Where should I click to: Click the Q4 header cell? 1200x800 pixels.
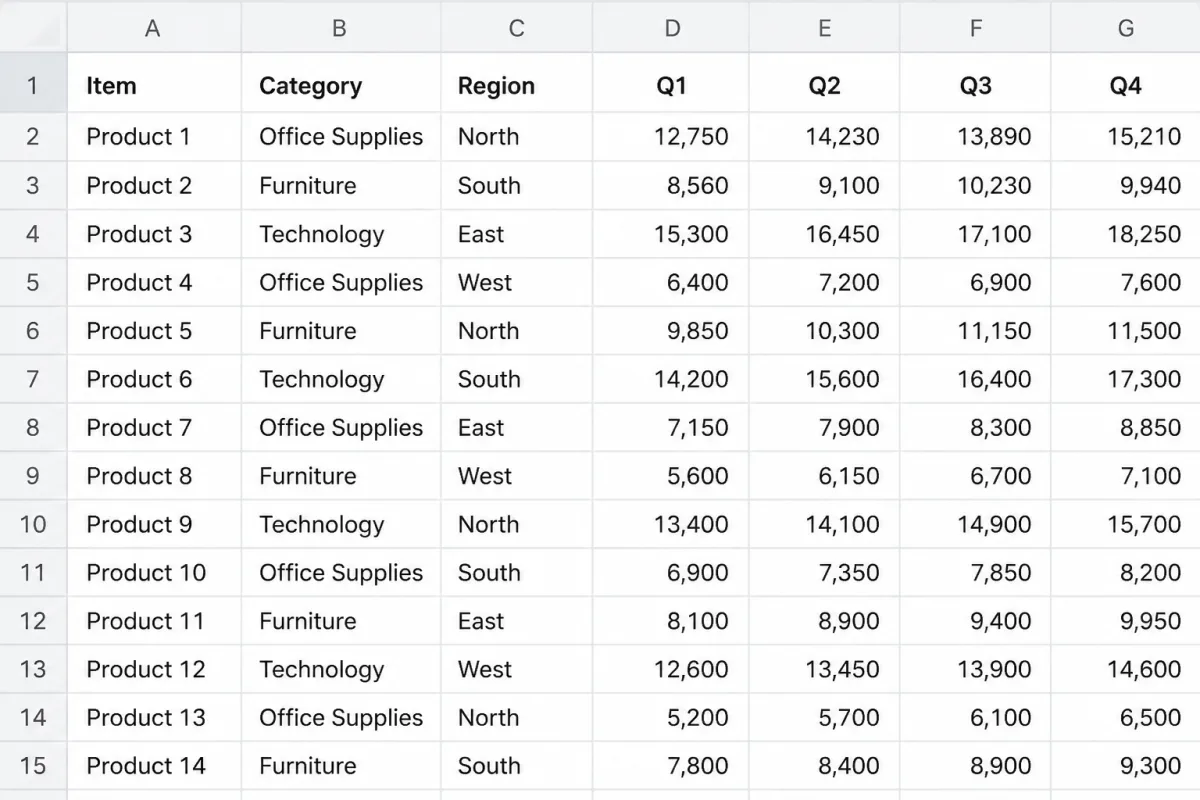click(x=1125, y=86)
